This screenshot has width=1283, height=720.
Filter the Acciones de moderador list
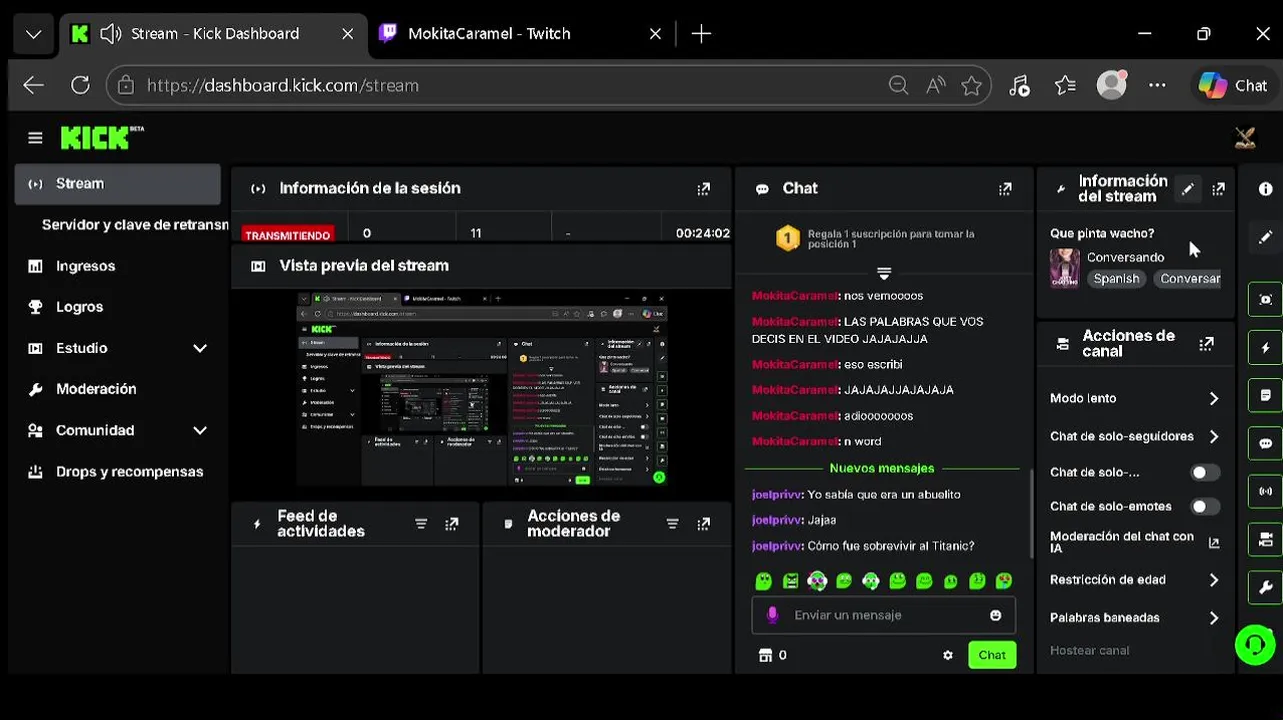(x=672, y=524)
